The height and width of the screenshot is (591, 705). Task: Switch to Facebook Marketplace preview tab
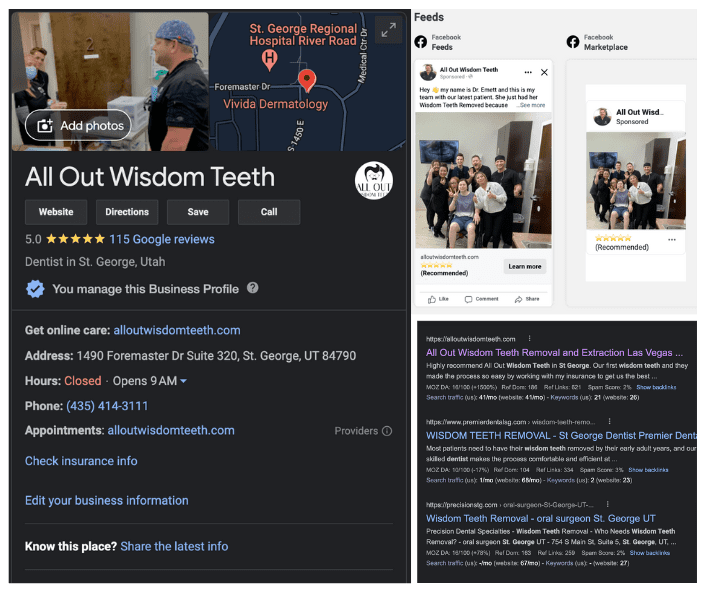597,42
